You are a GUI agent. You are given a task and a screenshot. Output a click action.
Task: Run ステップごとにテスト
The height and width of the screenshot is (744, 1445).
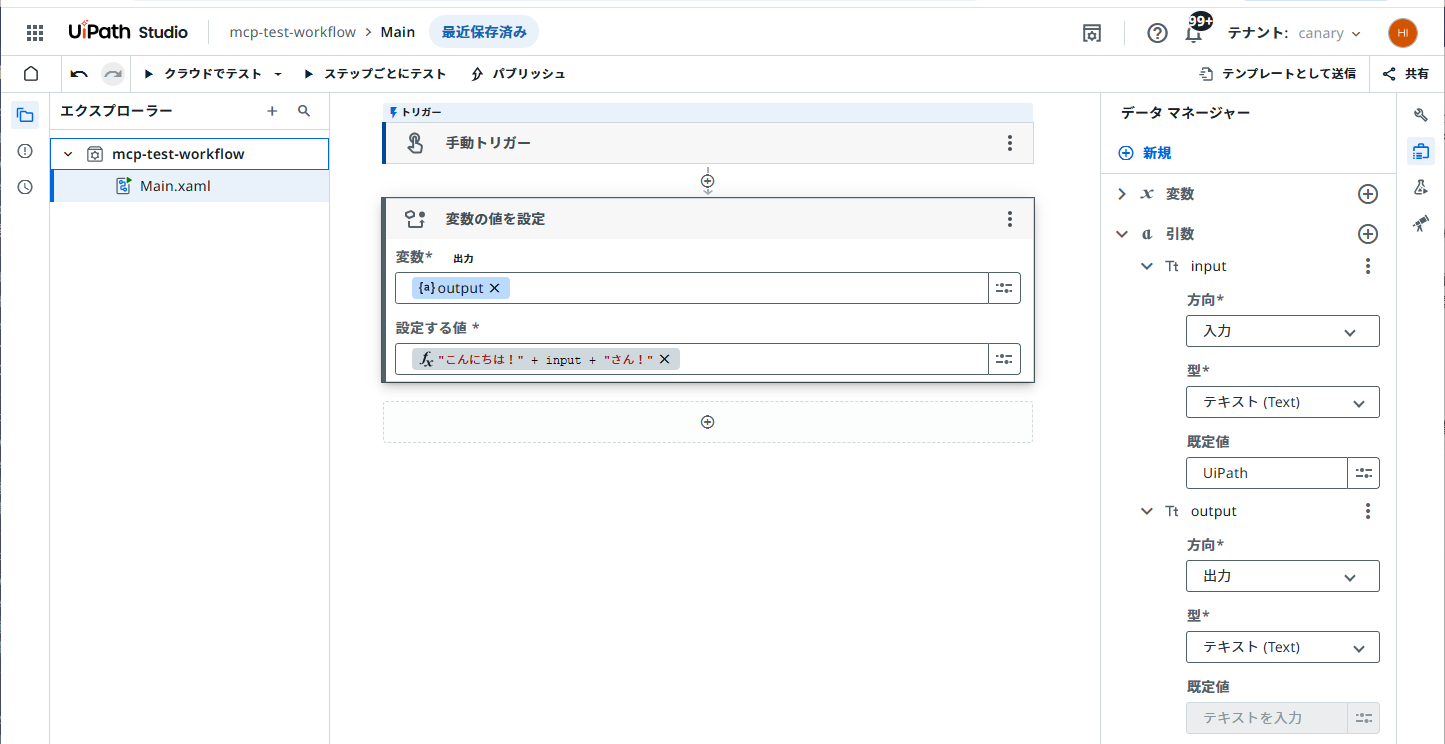[375, 74]
